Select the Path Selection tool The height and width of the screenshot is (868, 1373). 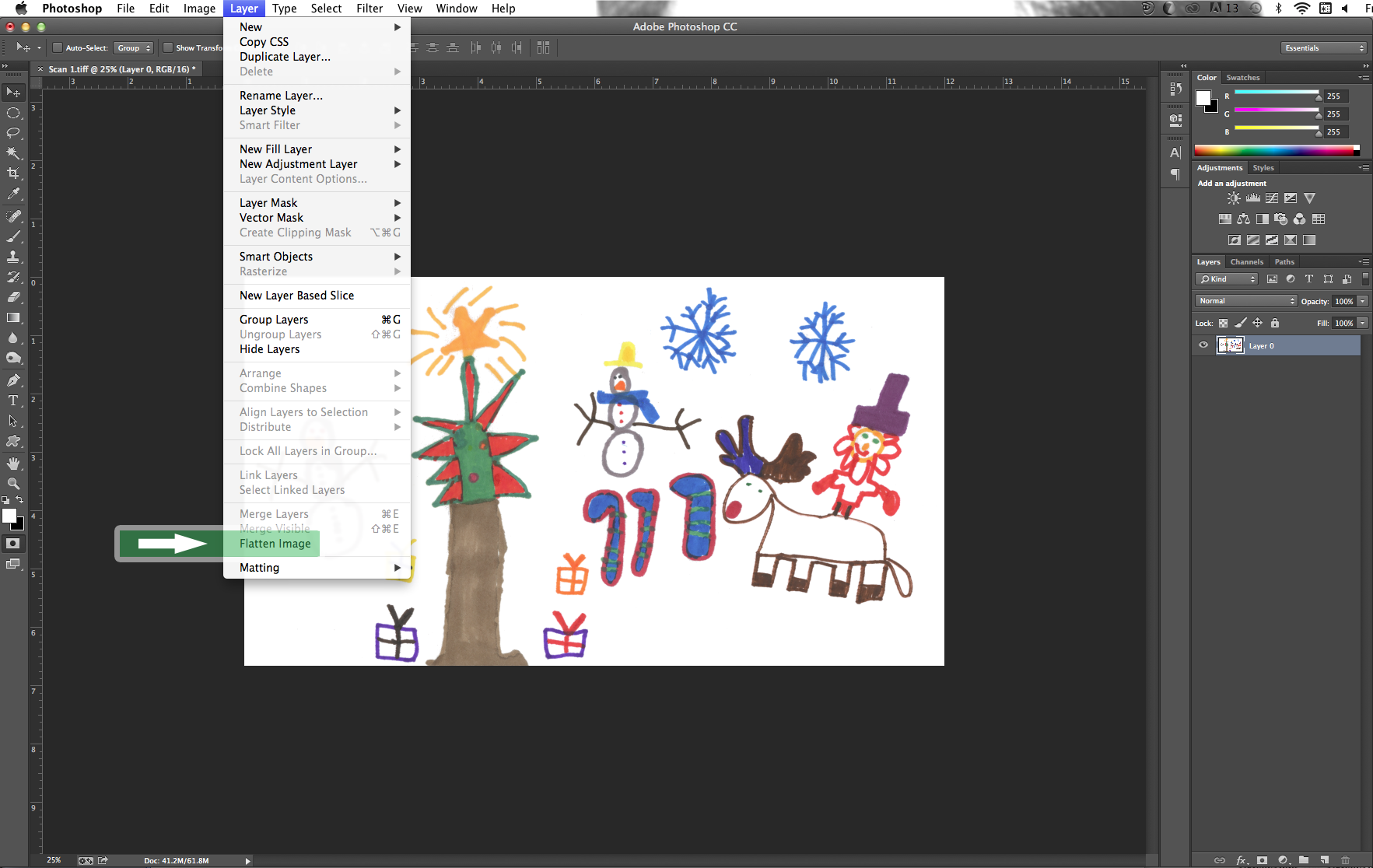click(13, 421)
